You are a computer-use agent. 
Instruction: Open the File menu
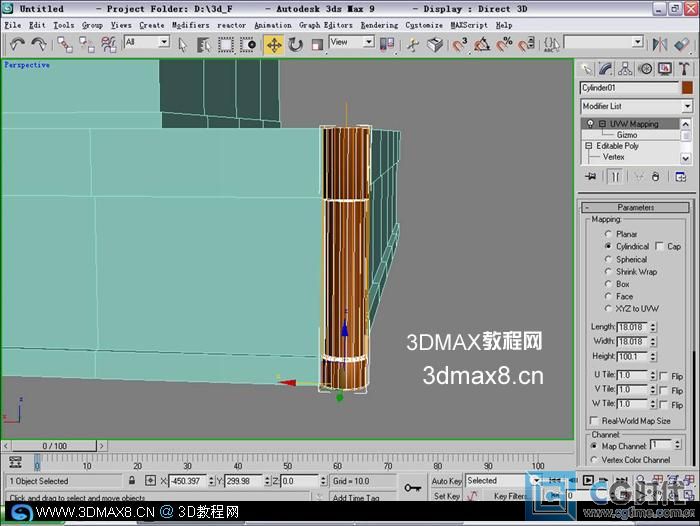tap(12, 25)
